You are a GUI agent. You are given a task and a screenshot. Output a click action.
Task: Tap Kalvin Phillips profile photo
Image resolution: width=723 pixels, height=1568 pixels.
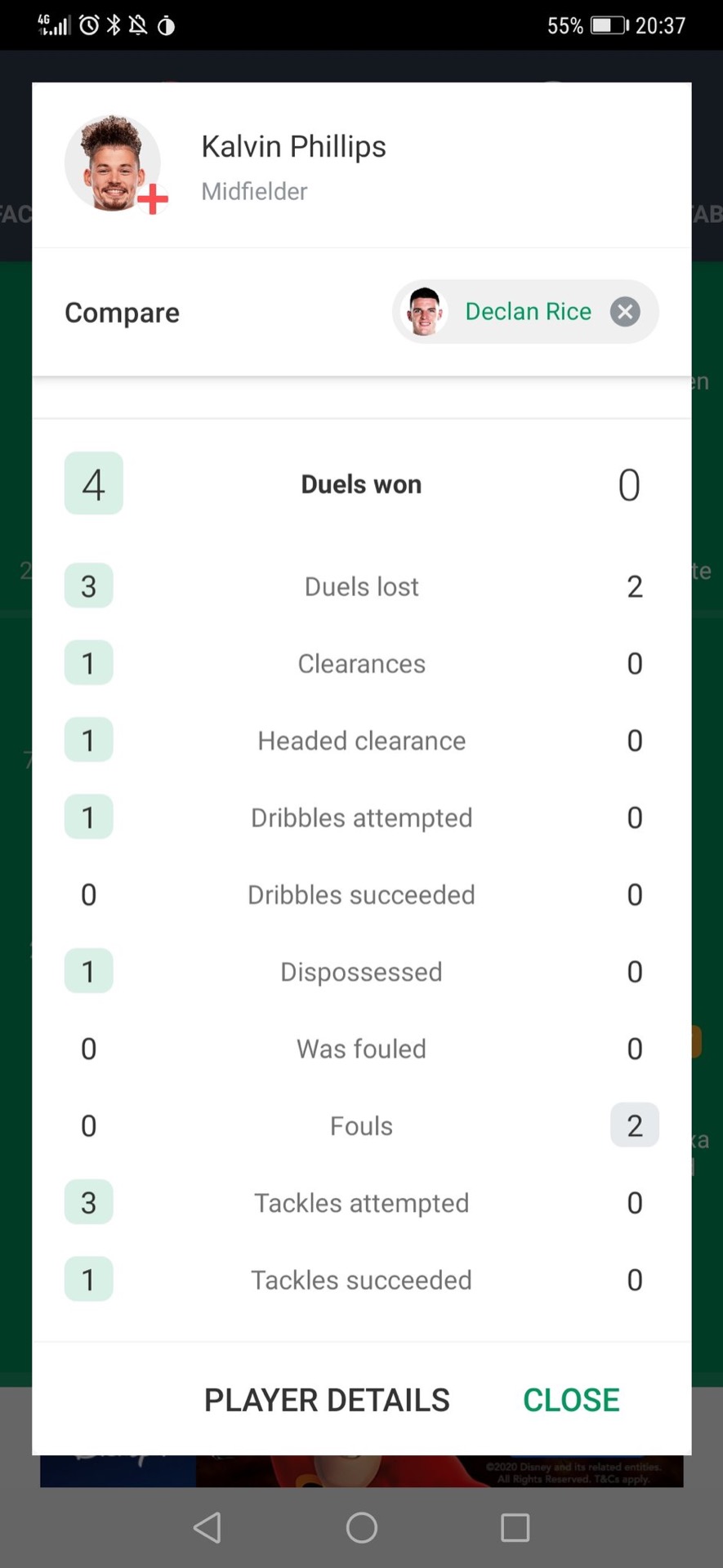112,163
